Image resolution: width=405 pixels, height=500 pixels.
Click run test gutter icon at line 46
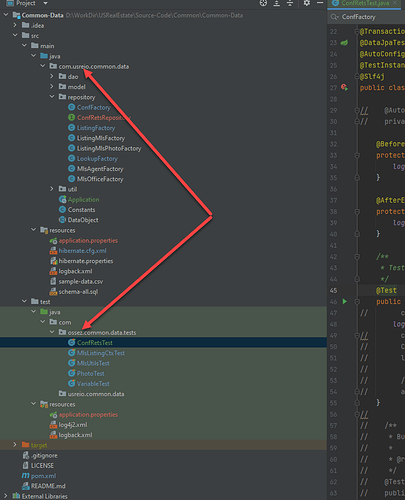(345, 301)
